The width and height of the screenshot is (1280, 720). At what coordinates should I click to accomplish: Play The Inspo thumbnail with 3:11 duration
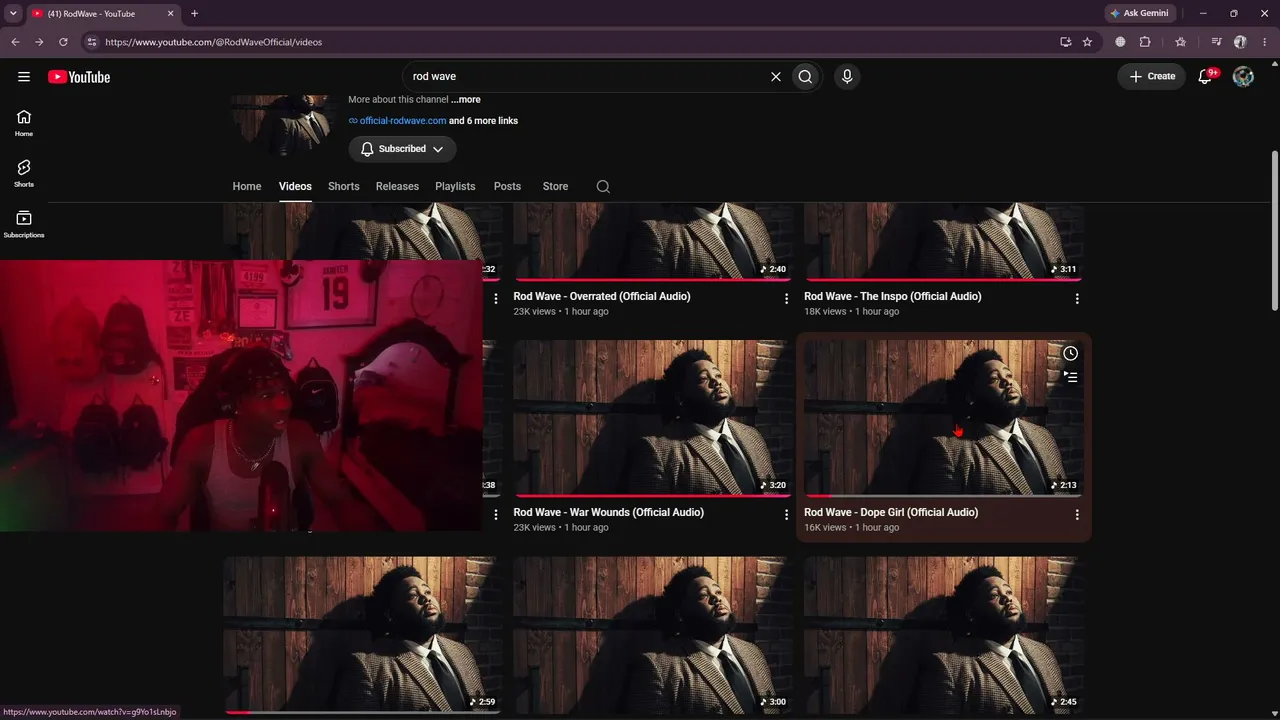[943, 241]
